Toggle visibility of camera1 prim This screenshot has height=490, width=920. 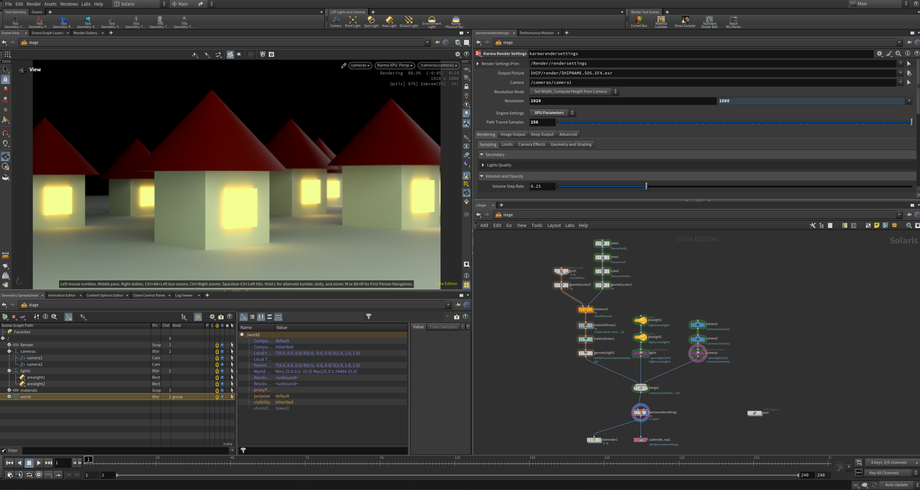pyautogui.click(x=217, y=357)
